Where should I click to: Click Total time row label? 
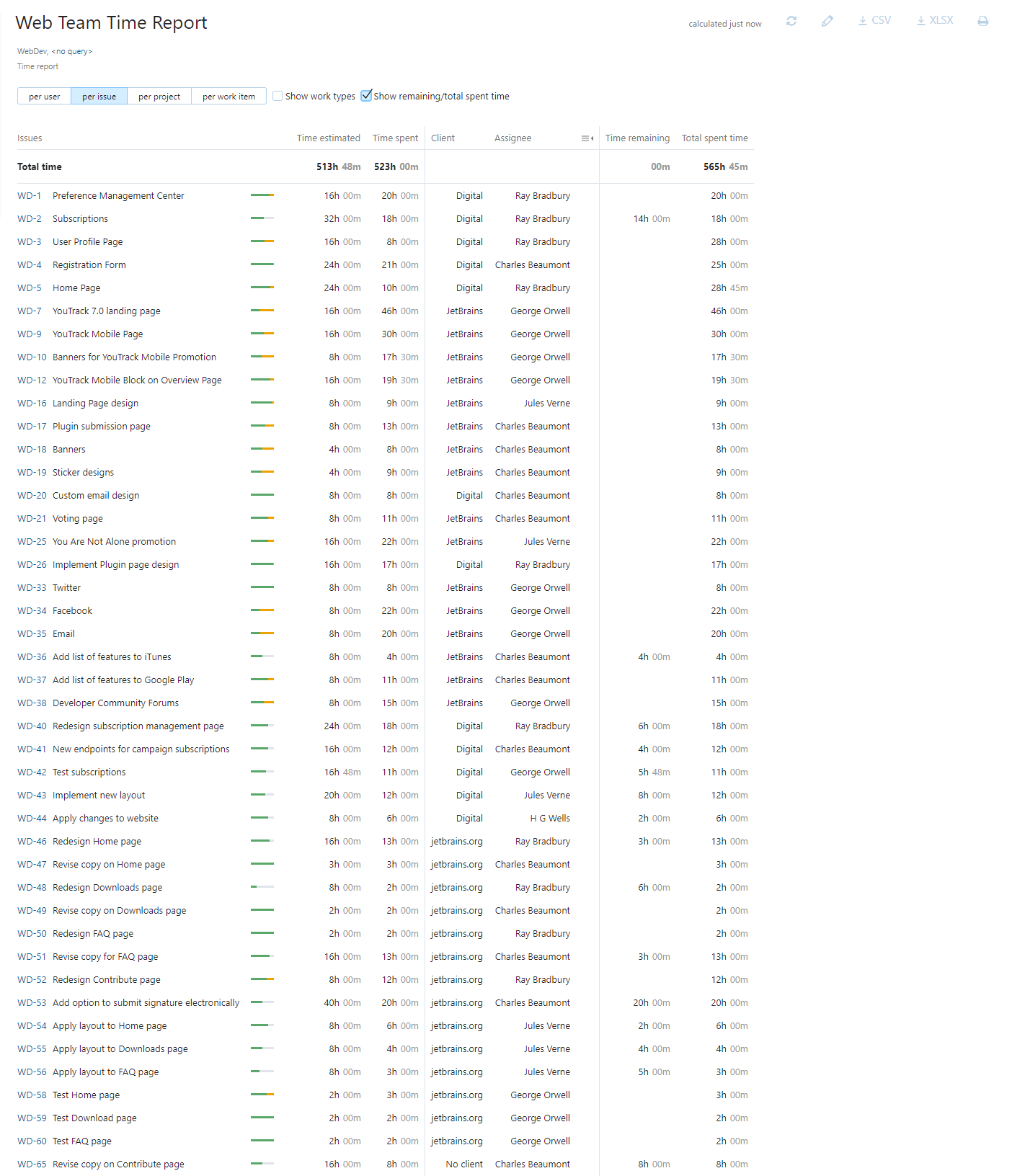pyautogui.click(x=40, y=167)
